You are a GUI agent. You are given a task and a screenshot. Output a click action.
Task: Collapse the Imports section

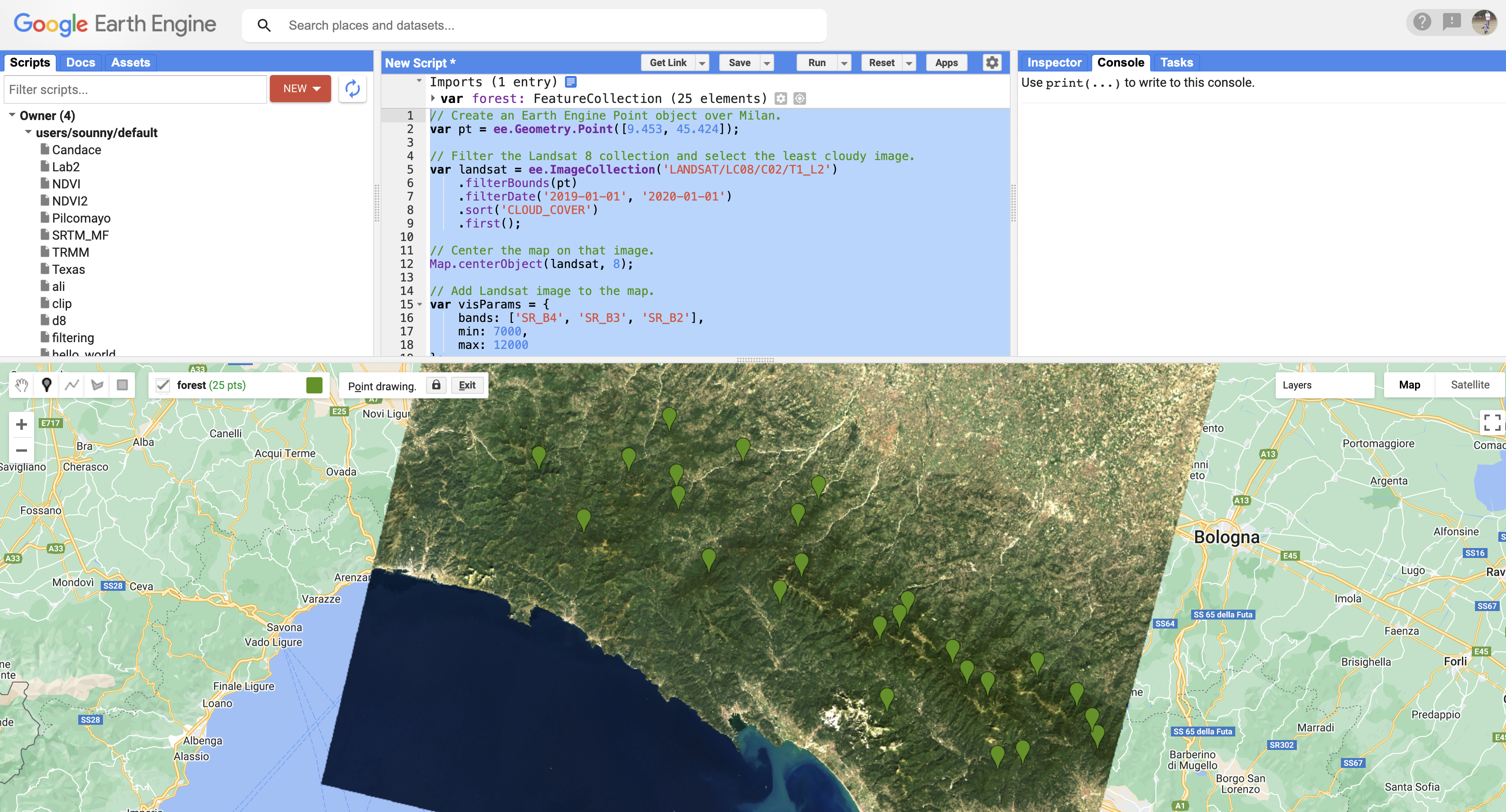tap(419, 81)
